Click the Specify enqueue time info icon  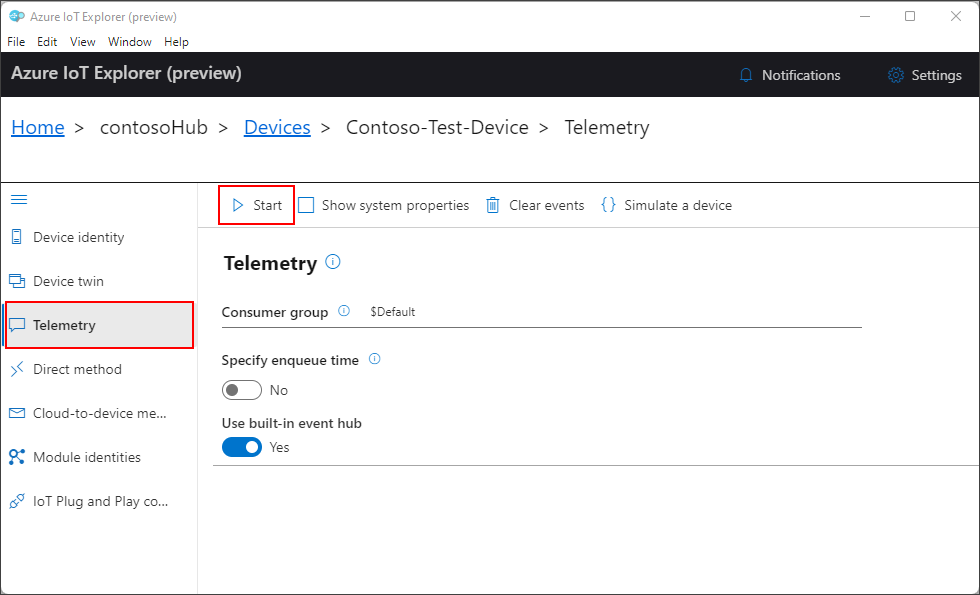tap(375, 359)
